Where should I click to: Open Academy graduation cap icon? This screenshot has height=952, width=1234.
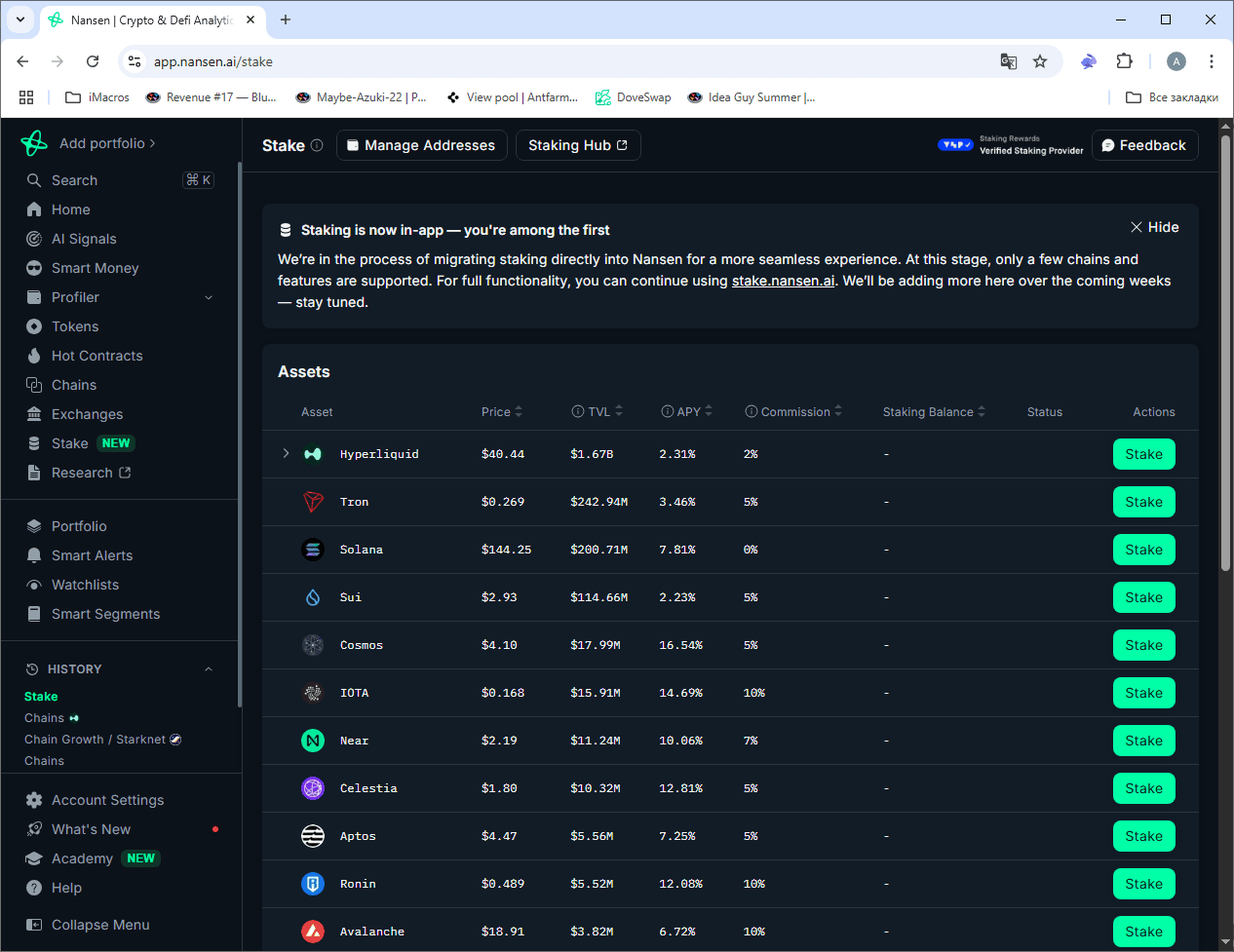[x=34, y=858]
